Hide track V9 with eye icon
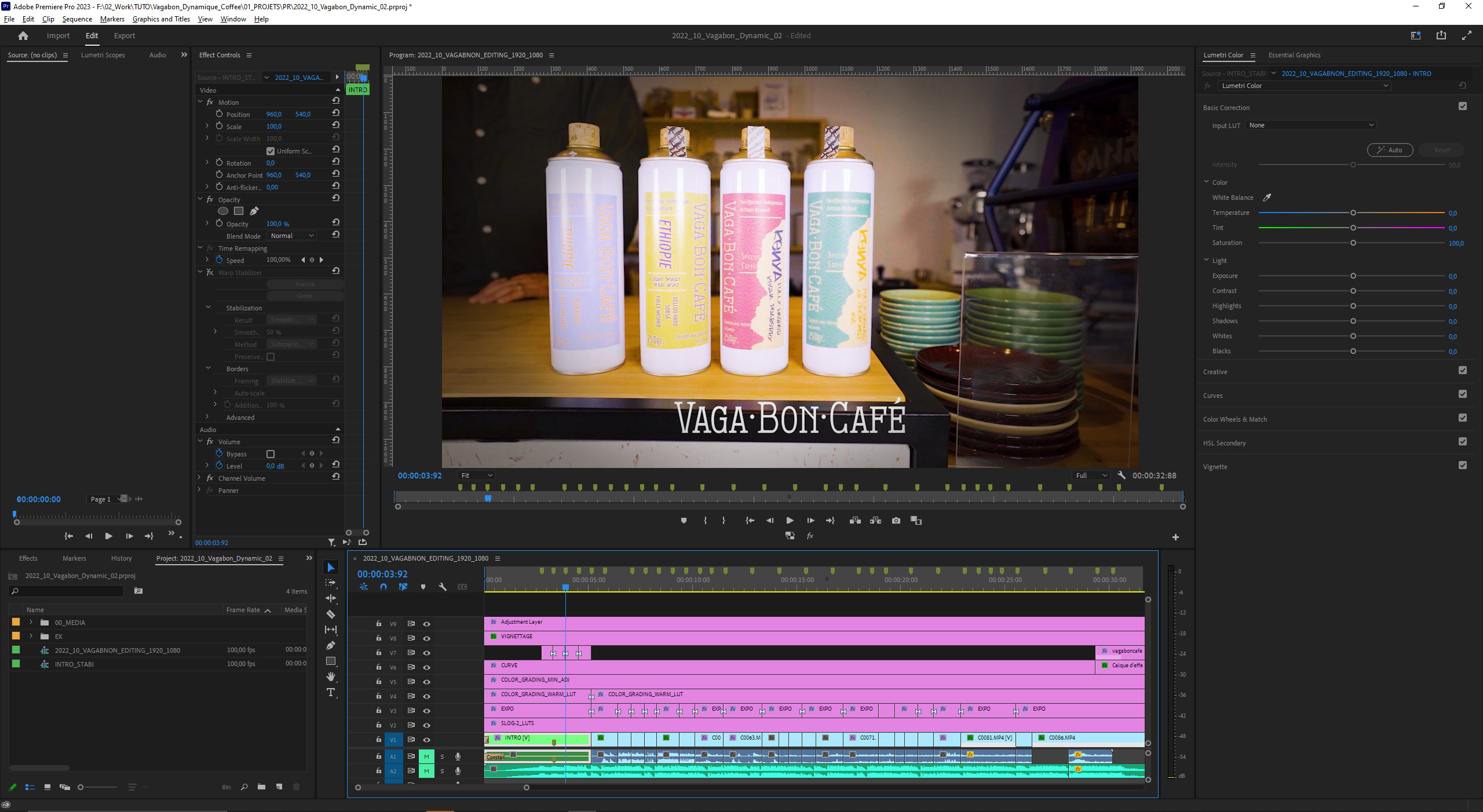This screenshot has height=812, width=1483. 426,624
